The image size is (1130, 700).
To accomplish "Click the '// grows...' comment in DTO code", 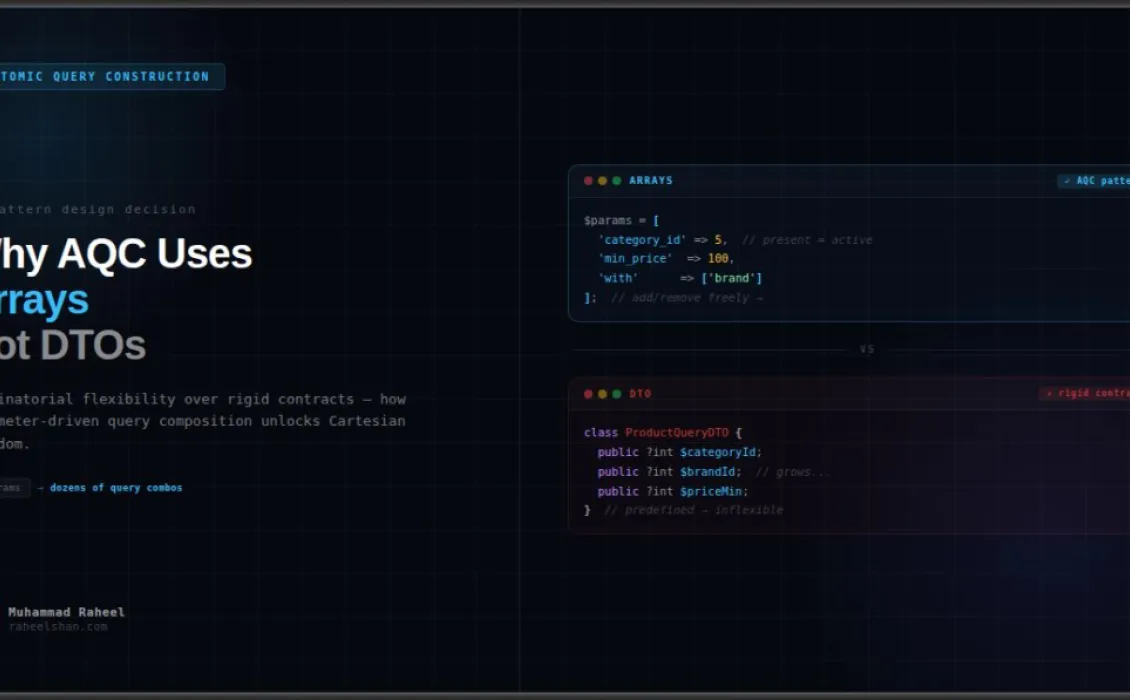I will pyautogui.click(x=793, y=472).
